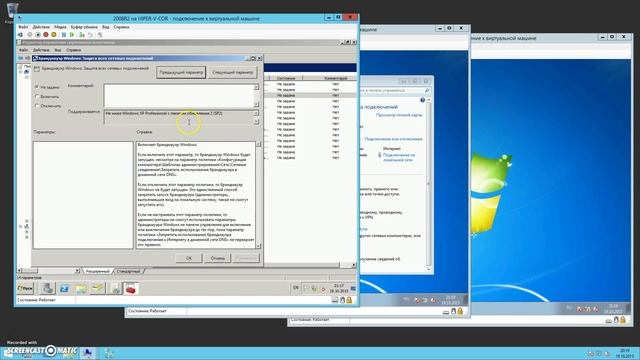
Task: Open the Recycle Bin on host desktop
Action: (12, 10)
